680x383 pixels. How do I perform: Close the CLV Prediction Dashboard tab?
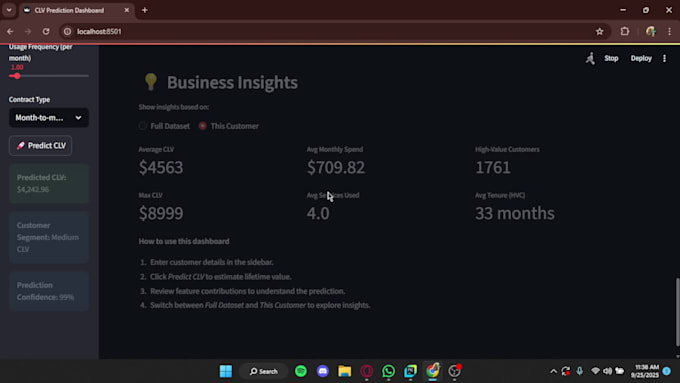[127, 10]
